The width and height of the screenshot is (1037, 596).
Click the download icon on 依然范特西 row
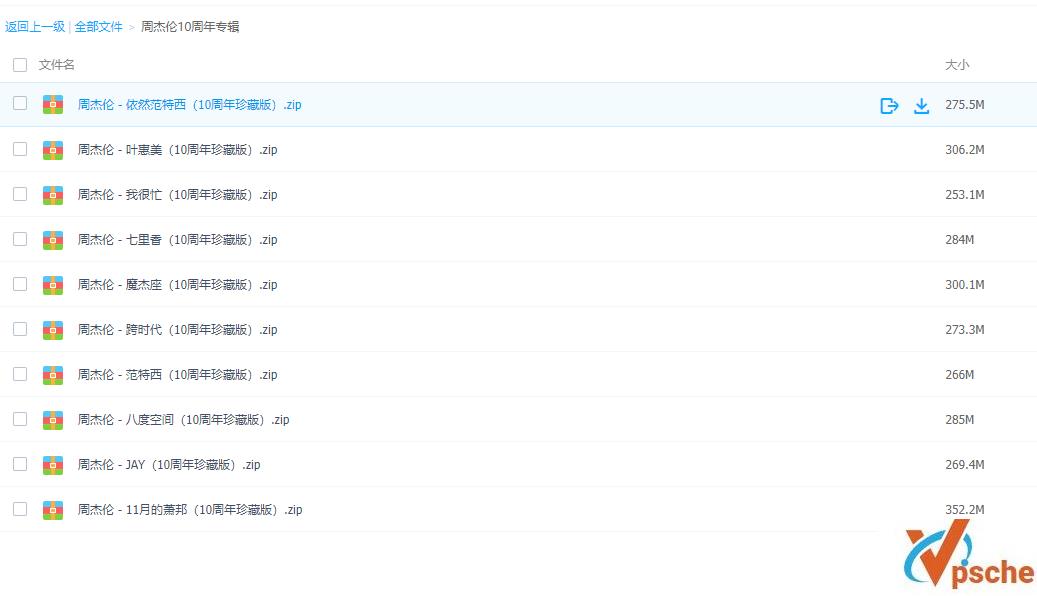click(x=922, y=104)
